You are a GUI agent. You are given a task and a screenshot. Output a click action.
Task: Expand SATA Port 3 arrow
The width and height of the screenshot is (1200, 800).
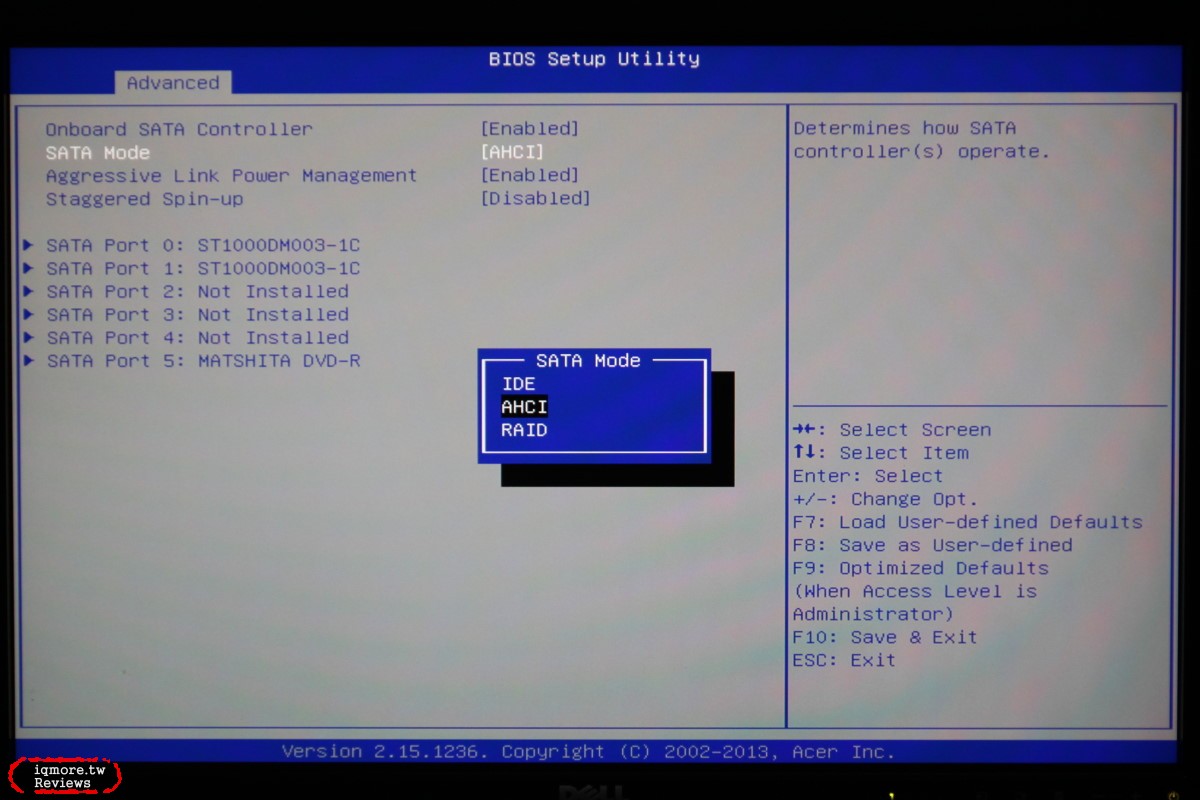click(x=28, y=314)
